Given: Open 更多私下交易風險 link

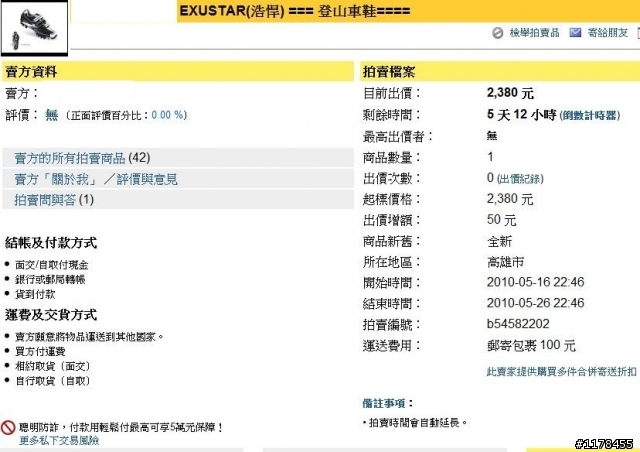Looking at the screenshot, I should point(59,441).
